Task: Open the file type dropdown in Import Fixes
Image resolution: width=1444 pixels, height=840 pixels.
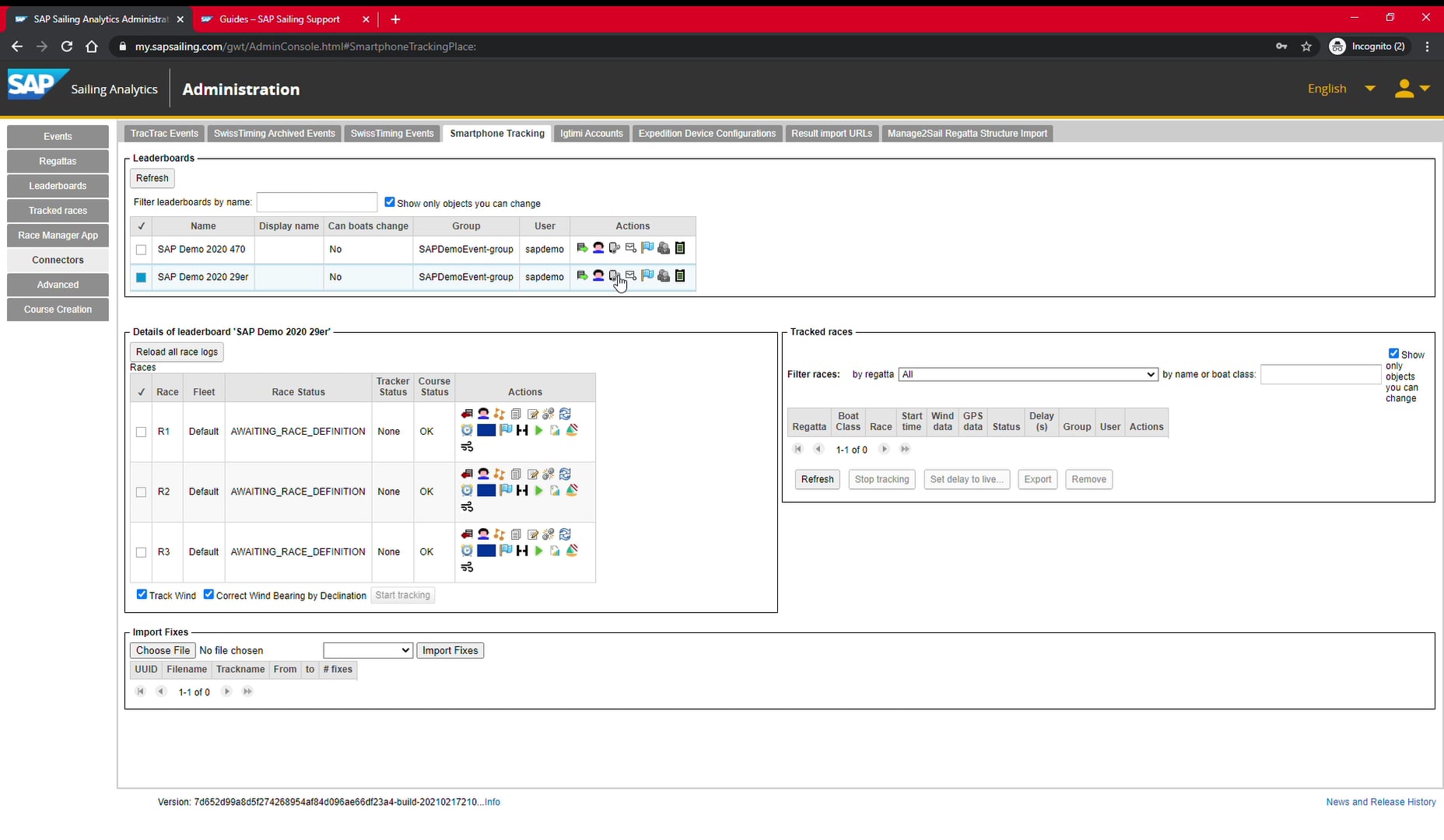Action: tap(367, 650)
